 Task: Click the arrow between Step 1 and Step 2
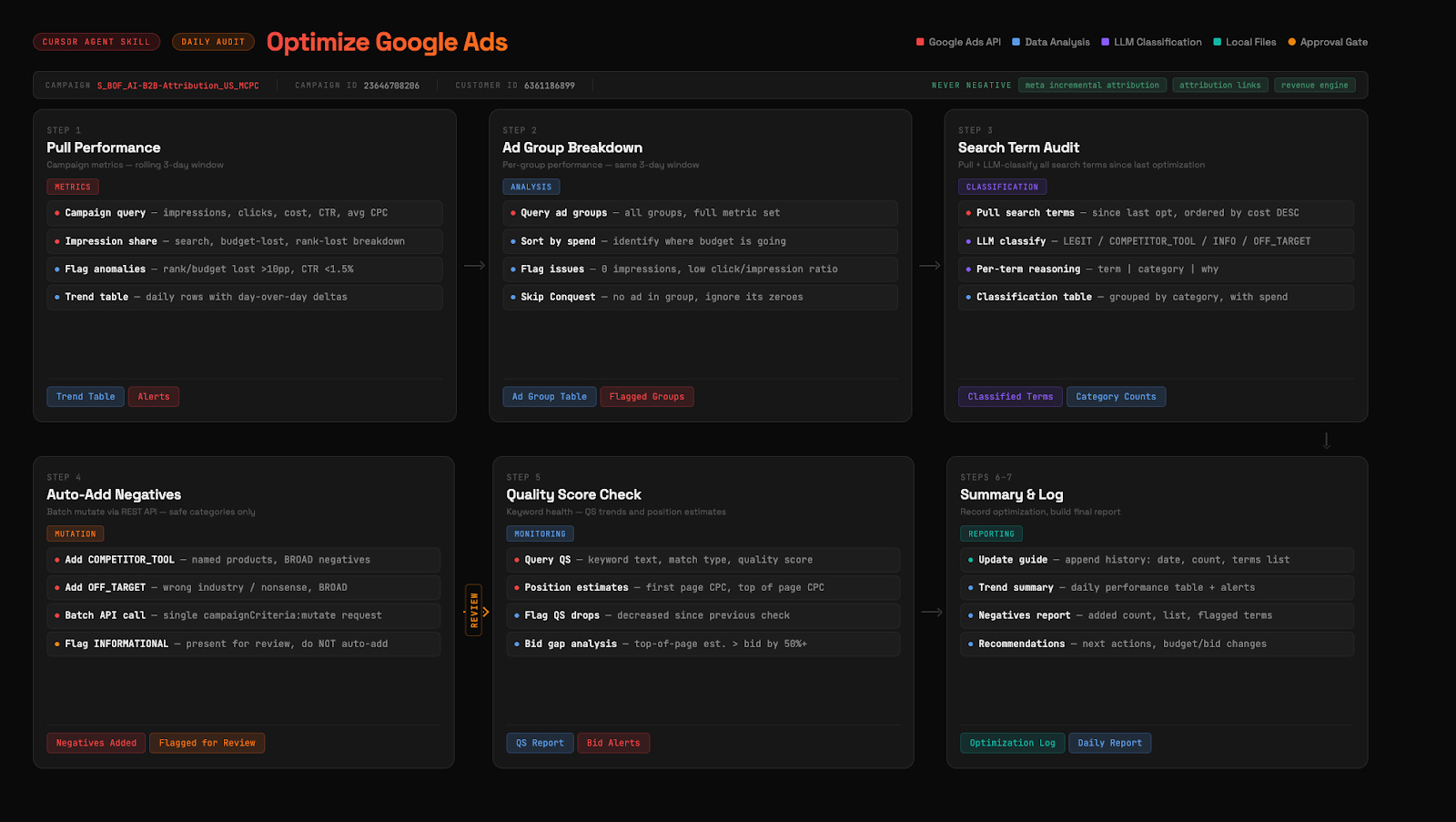click(475, 265)
